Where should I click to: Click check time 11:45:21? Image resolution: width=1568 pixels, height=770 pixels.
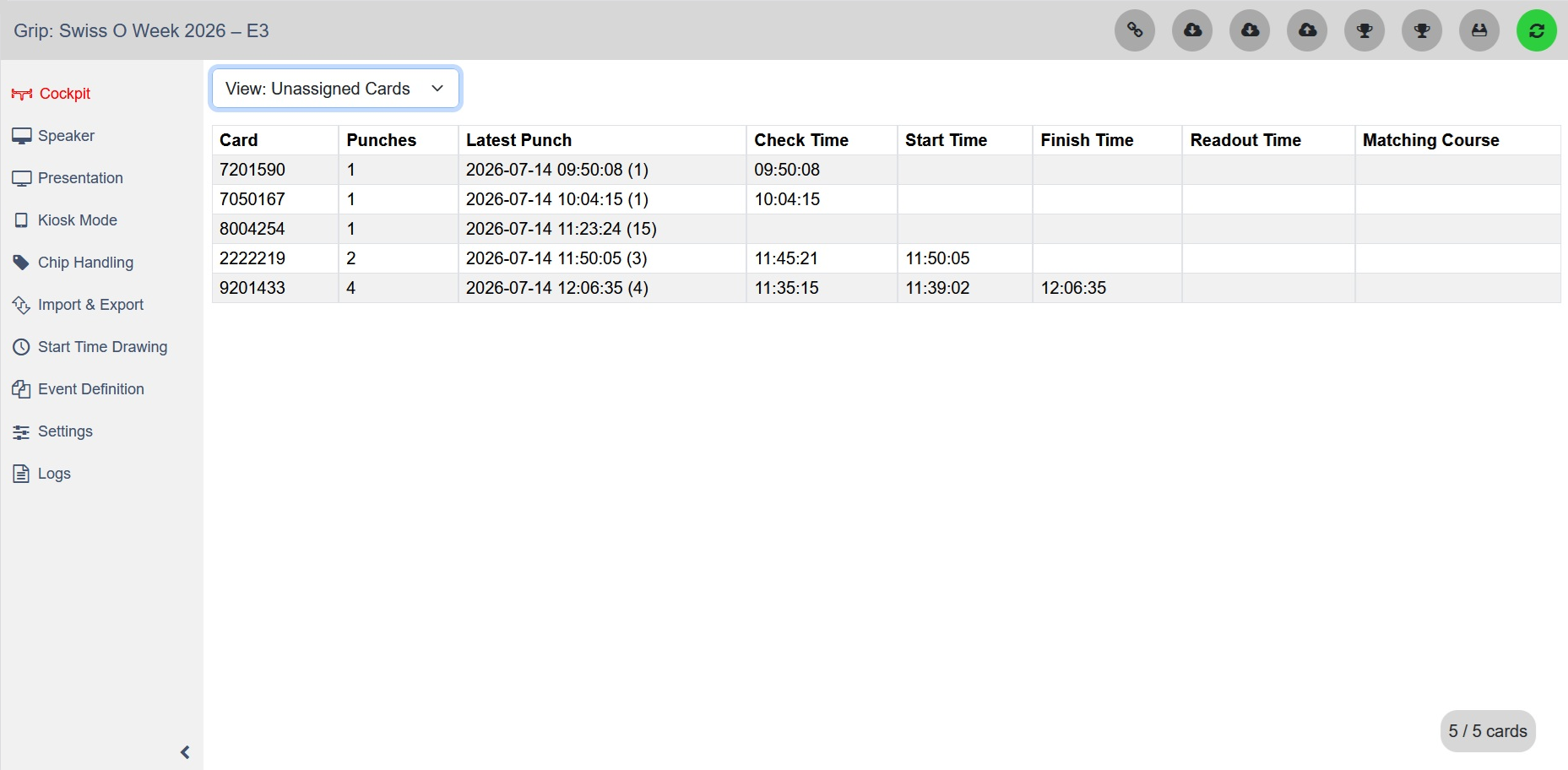[786, 258]
